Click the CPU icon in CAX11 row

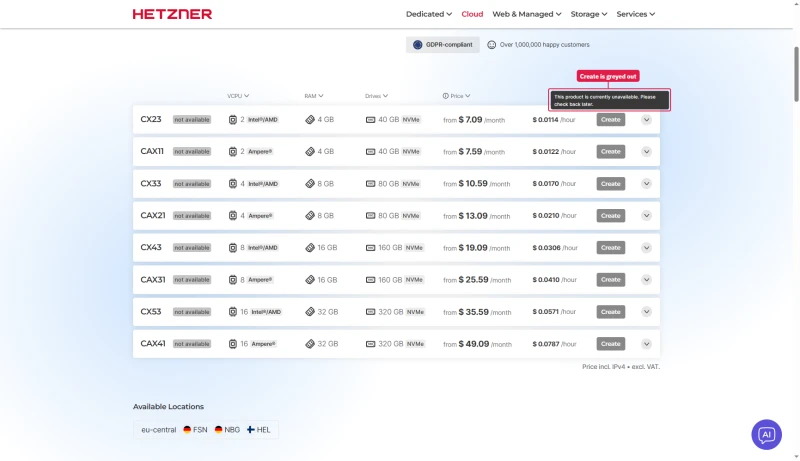[233, 151]
